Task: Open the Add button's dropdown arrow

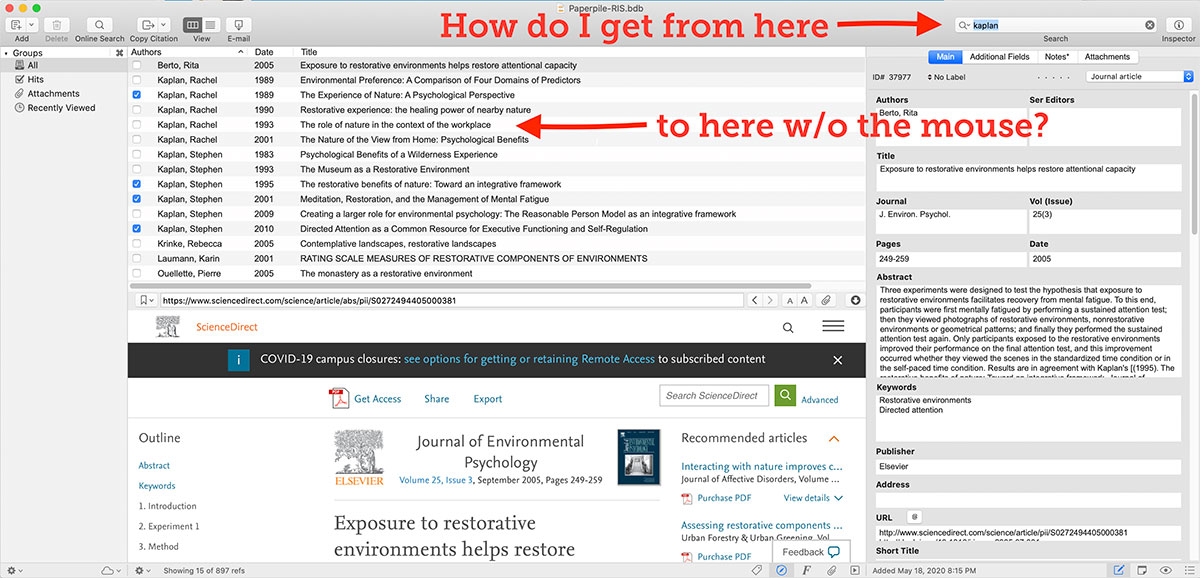Action: coord(32,25)
